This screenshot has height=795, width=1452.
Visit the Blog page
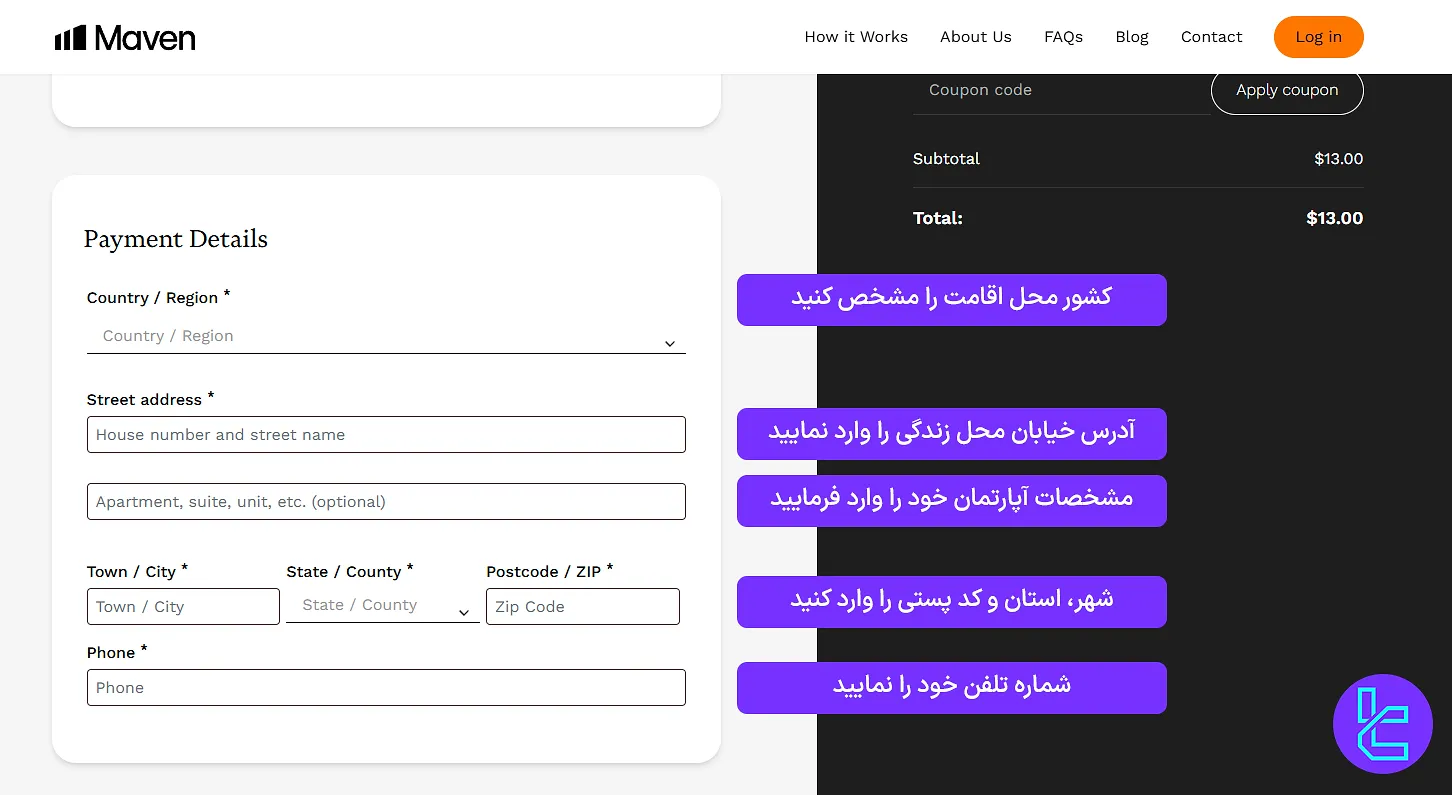point(1132,37)
